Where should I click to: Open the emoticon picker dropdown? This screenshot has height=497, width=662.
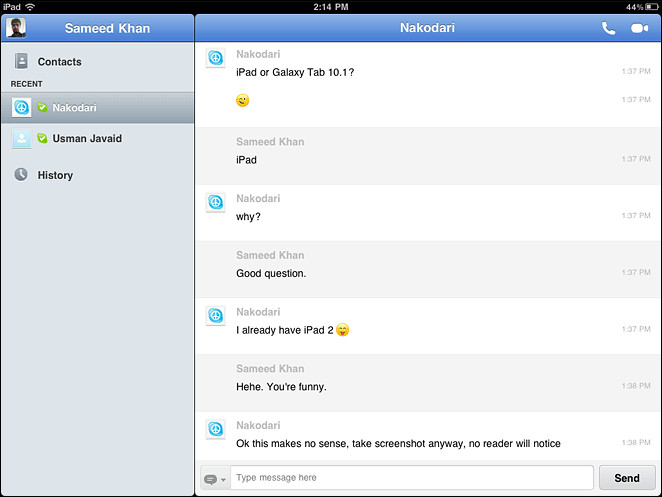(215, 479)
